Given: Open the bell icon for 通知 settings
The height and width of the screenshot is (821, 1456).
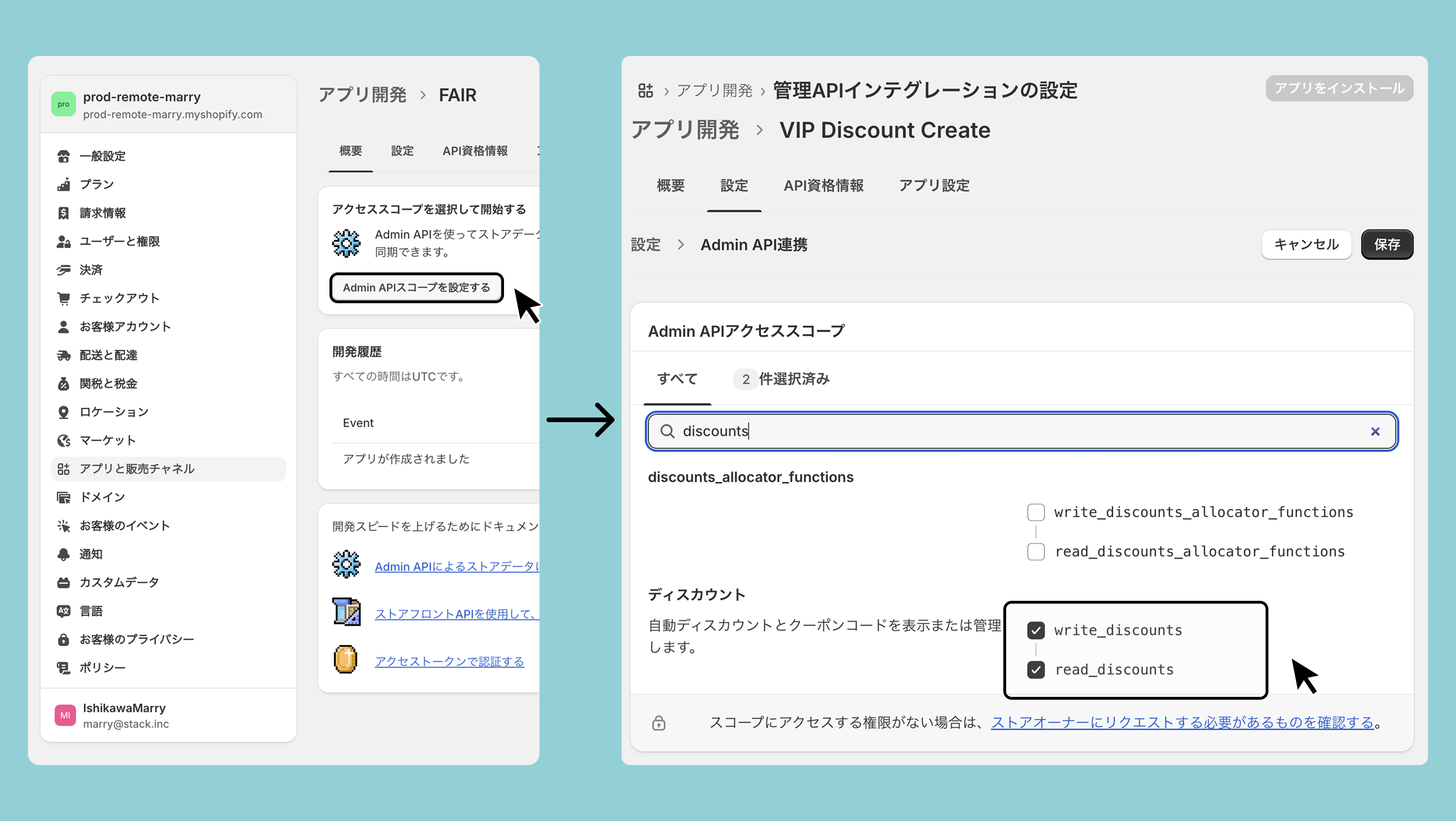Looking at the screenshot, I should pos(63,554).
